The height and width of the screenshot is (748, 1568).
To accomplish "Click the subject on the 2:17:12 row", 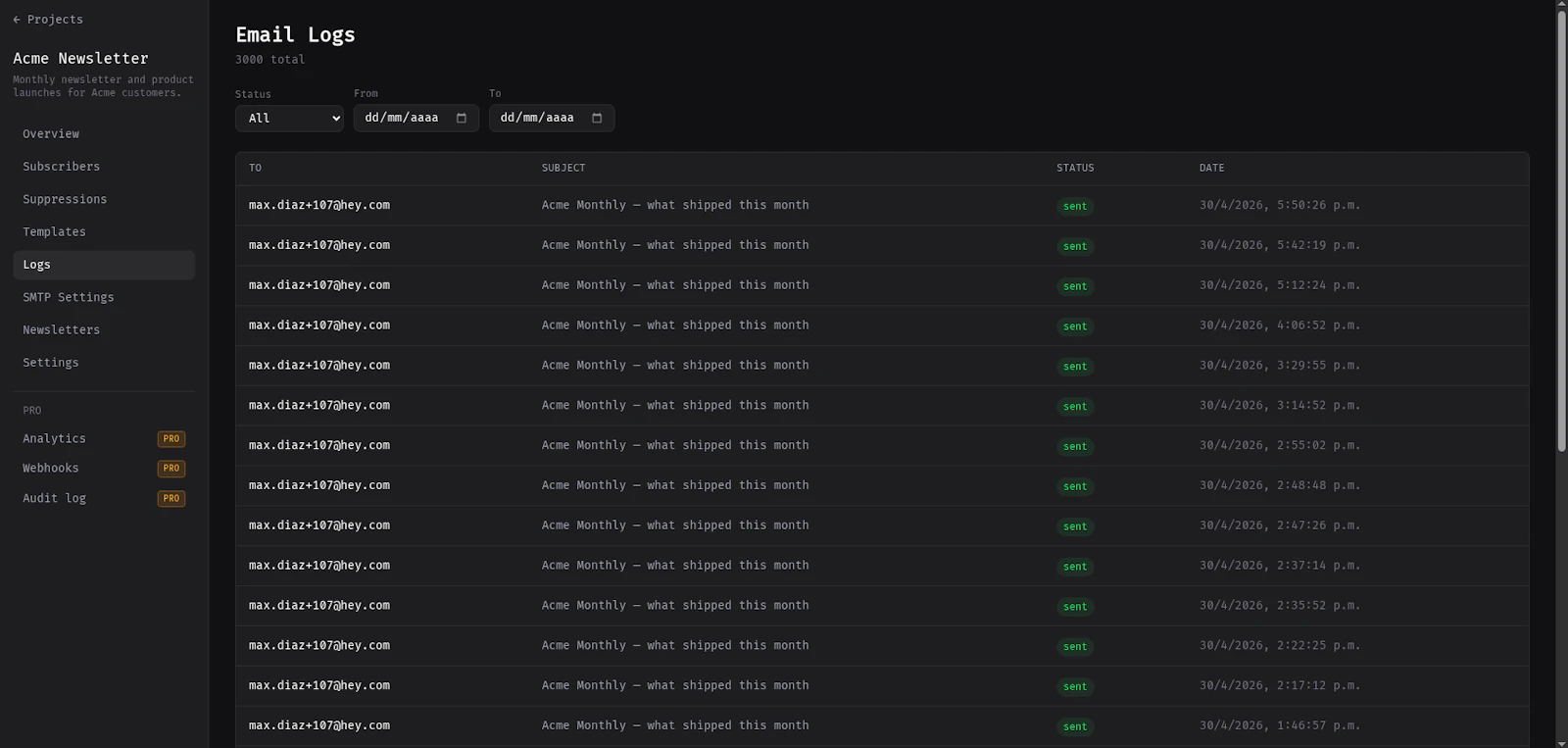I will tap(675, 686).
